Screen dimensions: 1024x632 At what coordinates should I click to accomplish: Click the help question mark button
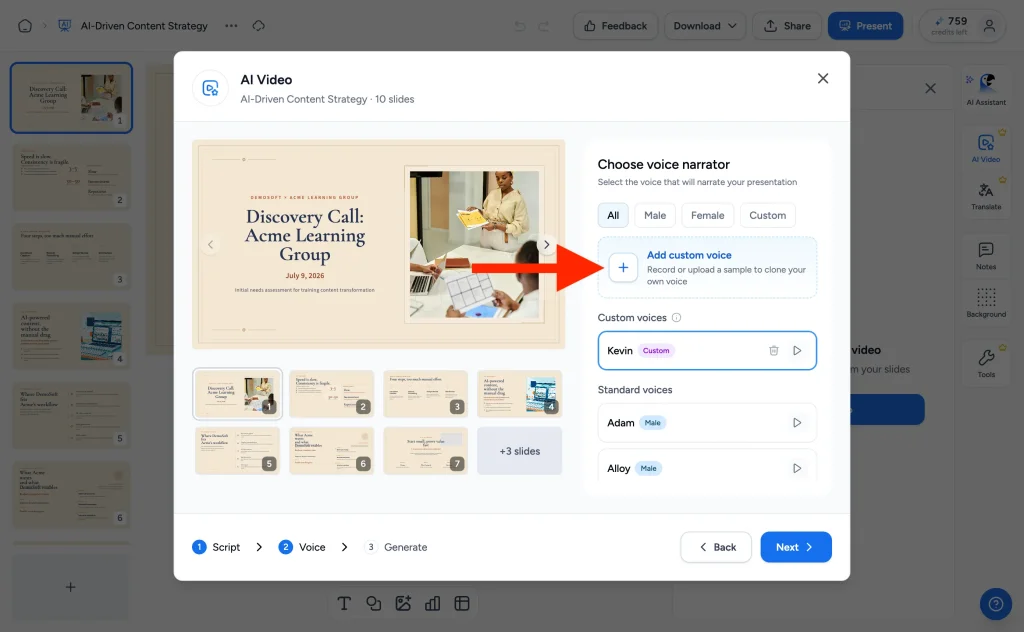(996, 603)
